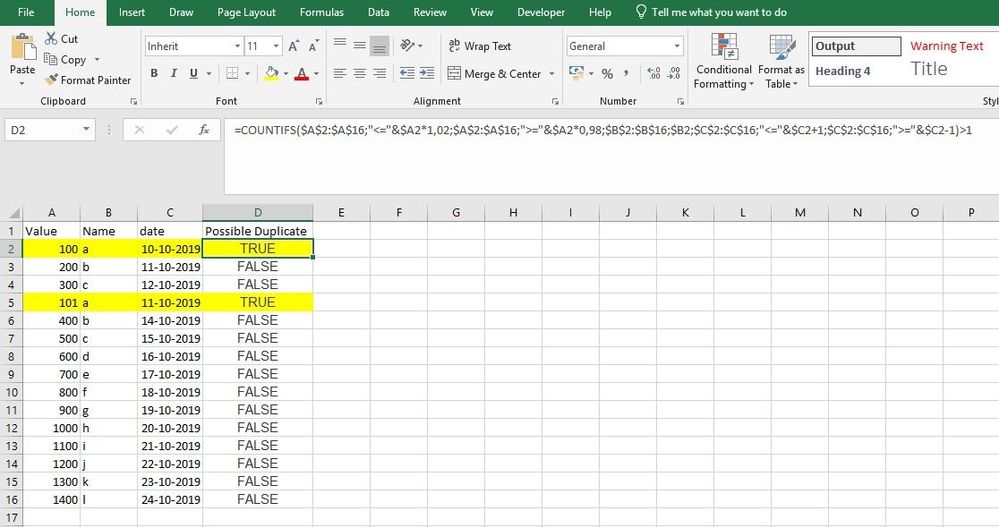Click Increase Decimal icon
Image resolution: width=999 pixels, height=527 pixels.
pos(654,73)
